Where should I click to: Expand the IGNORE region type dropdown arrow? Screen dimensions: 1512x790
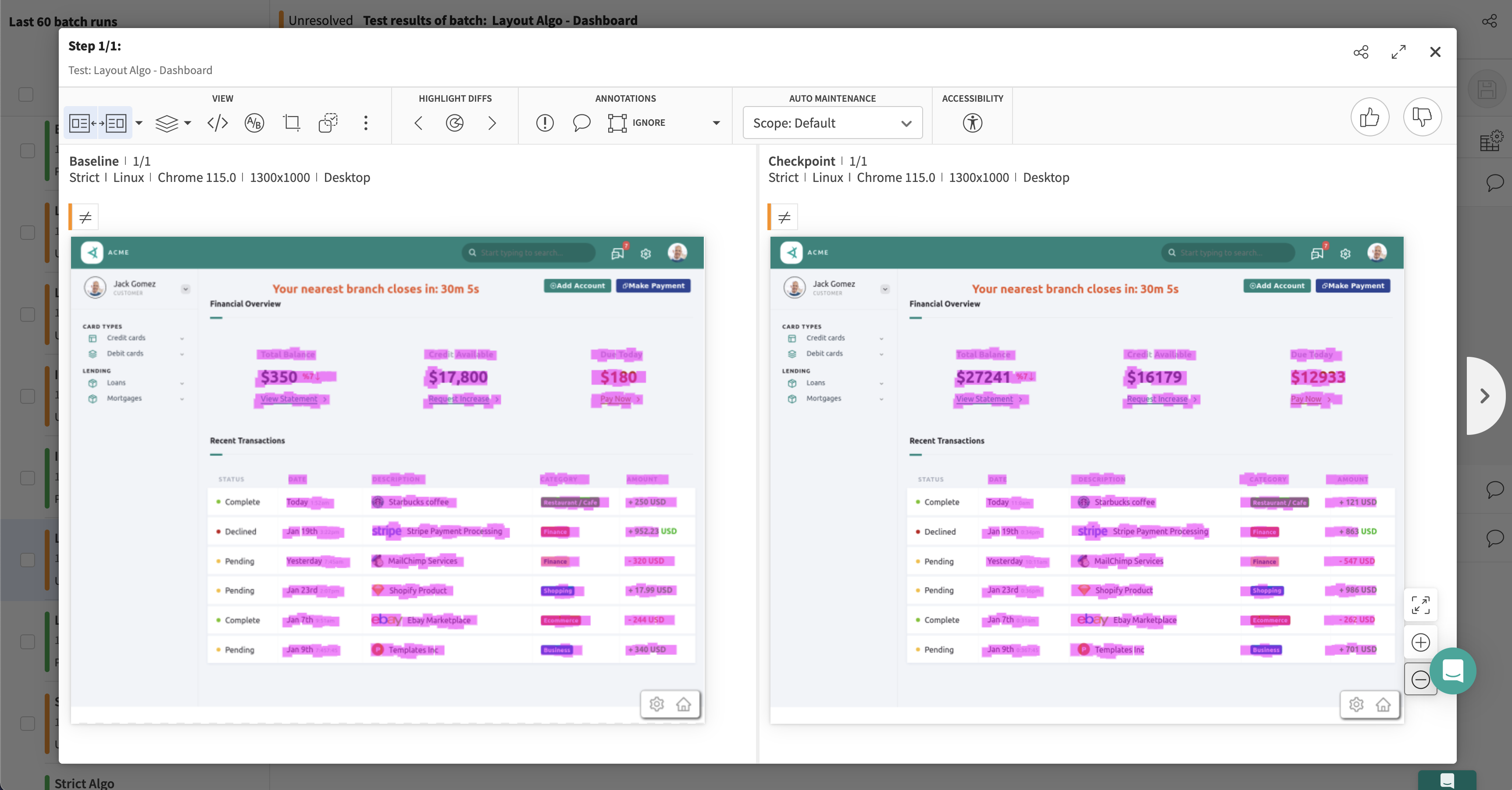(716, 123)
